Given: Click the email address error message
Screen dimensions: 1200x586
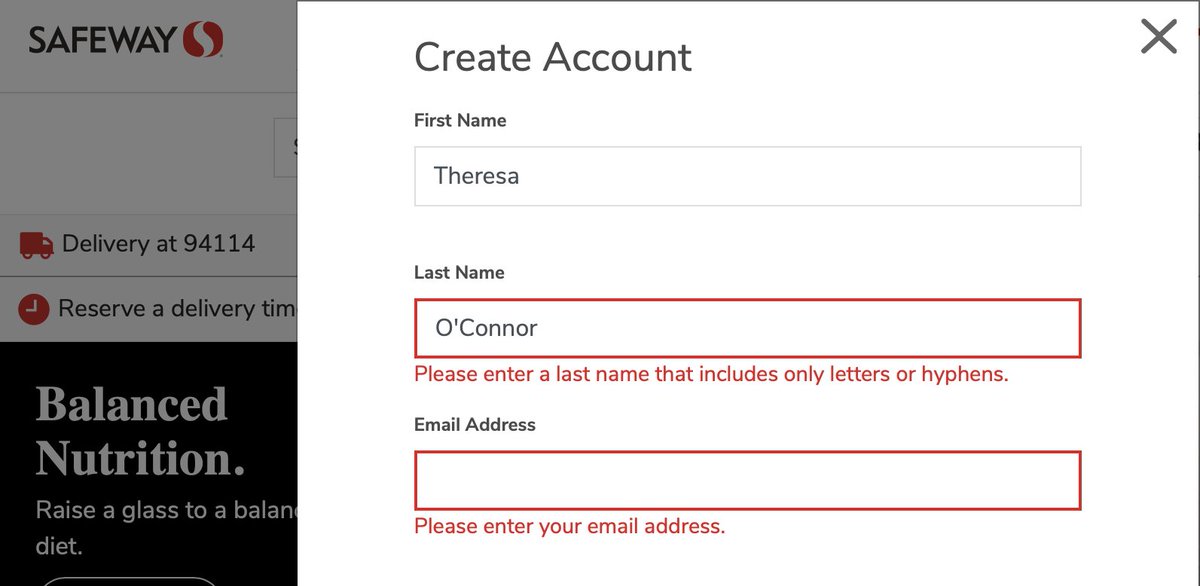Looking at the screenshot, I should (x=569, y=526).
